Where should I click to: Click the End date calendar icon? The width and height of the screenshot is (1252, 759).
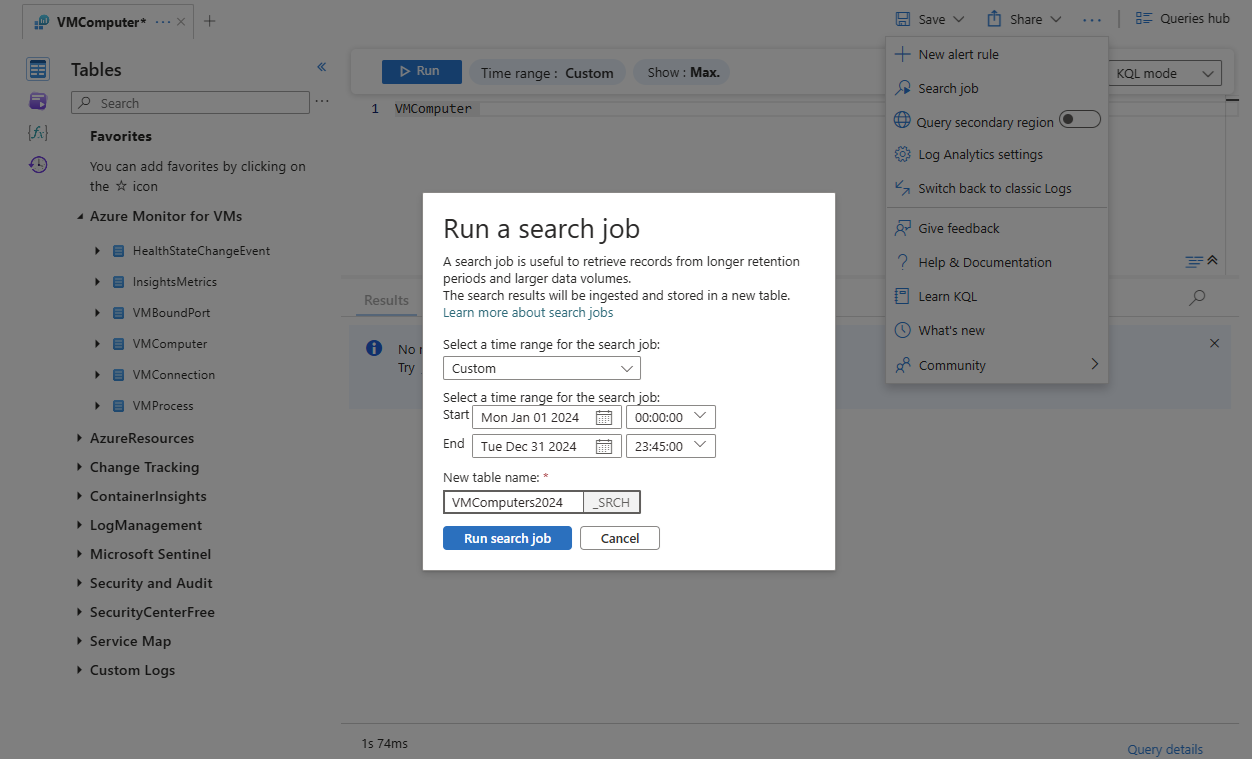[604, 447]
